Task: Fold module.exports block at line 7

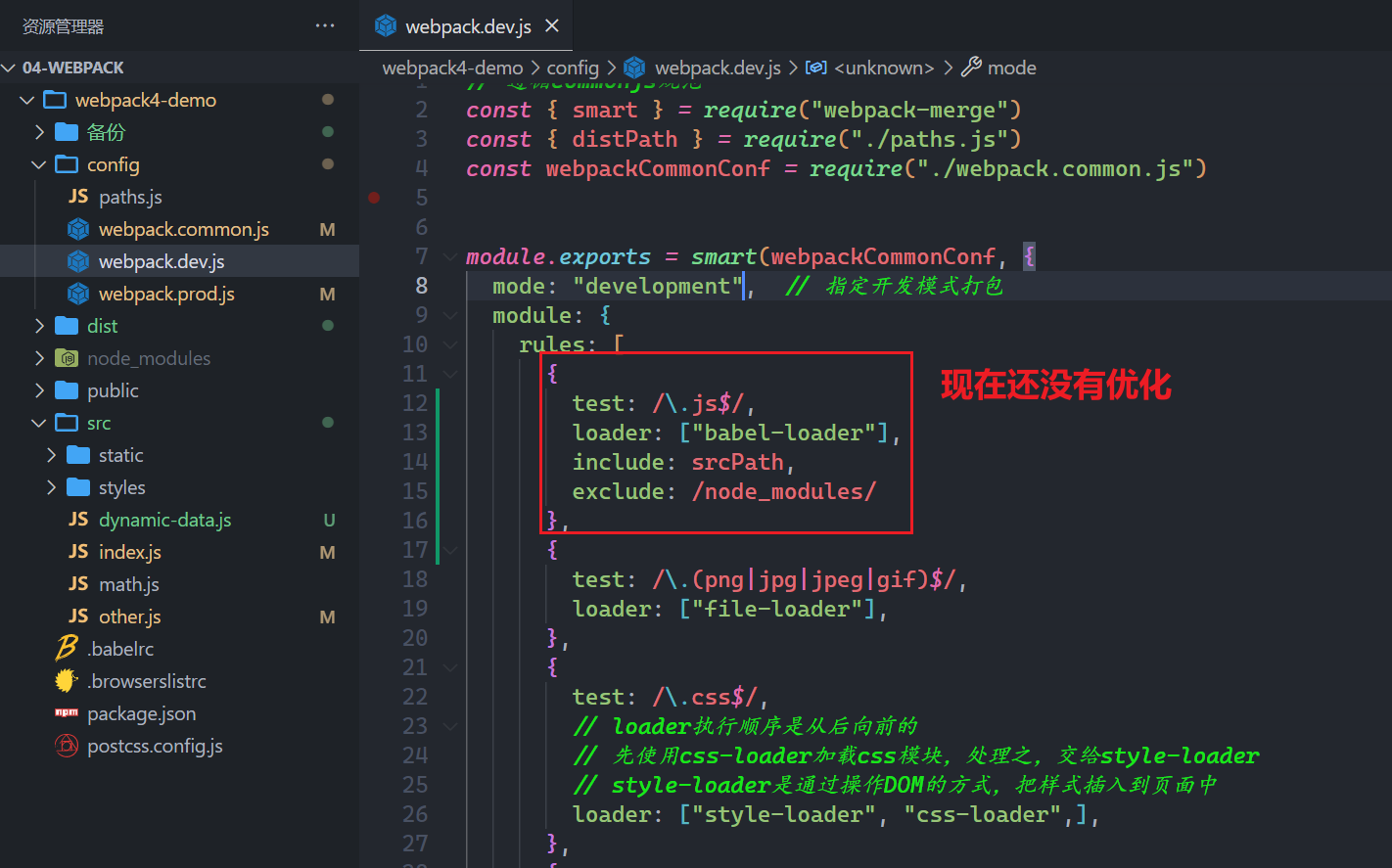Action: coord(450,256)
